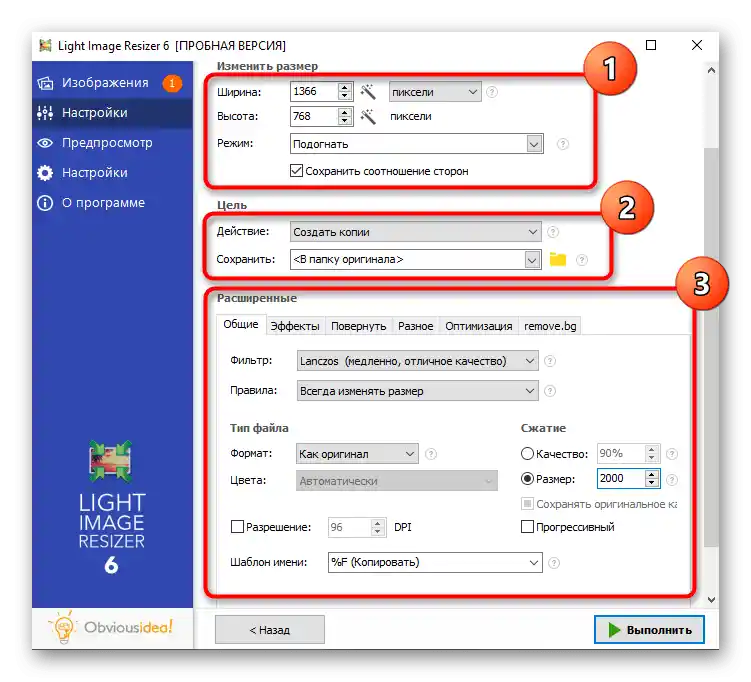Image resolution: width=751 pixels, height=682 pixels.
Task: Select the Качество radio button
Action: click(x=527, y=454)
